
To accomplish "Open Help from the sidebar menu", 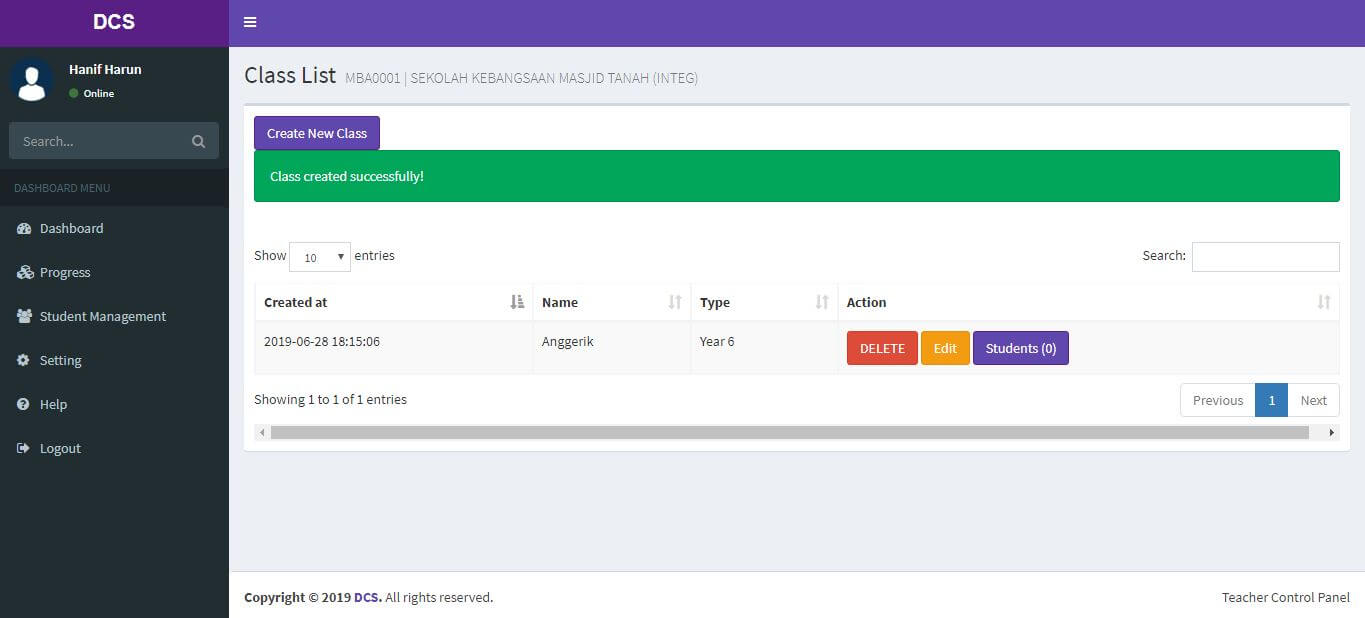I will pos(114,404).
